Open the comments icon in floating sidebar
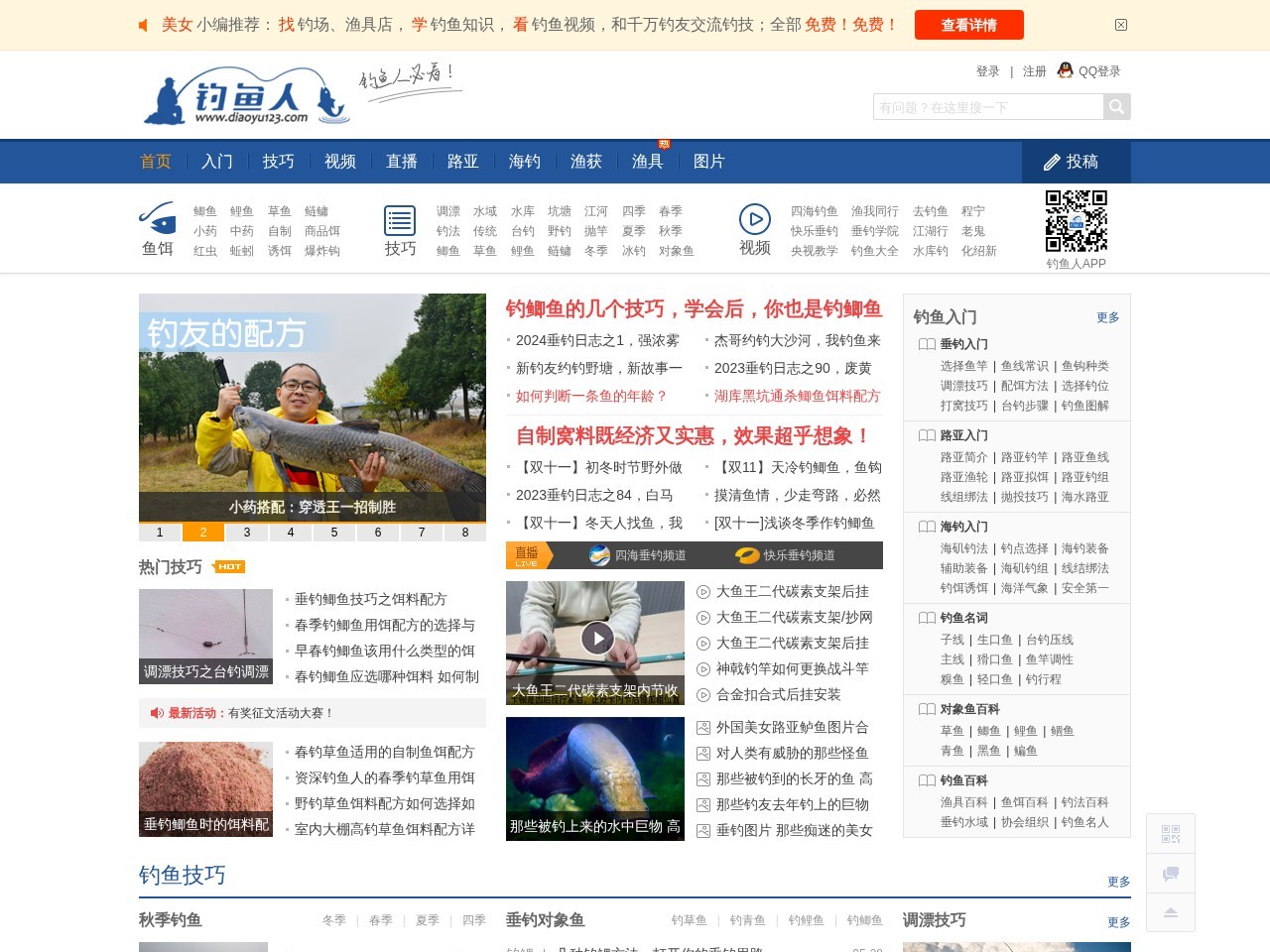The width and height of the screenshot is (1270, 952). pos(1171,873)
